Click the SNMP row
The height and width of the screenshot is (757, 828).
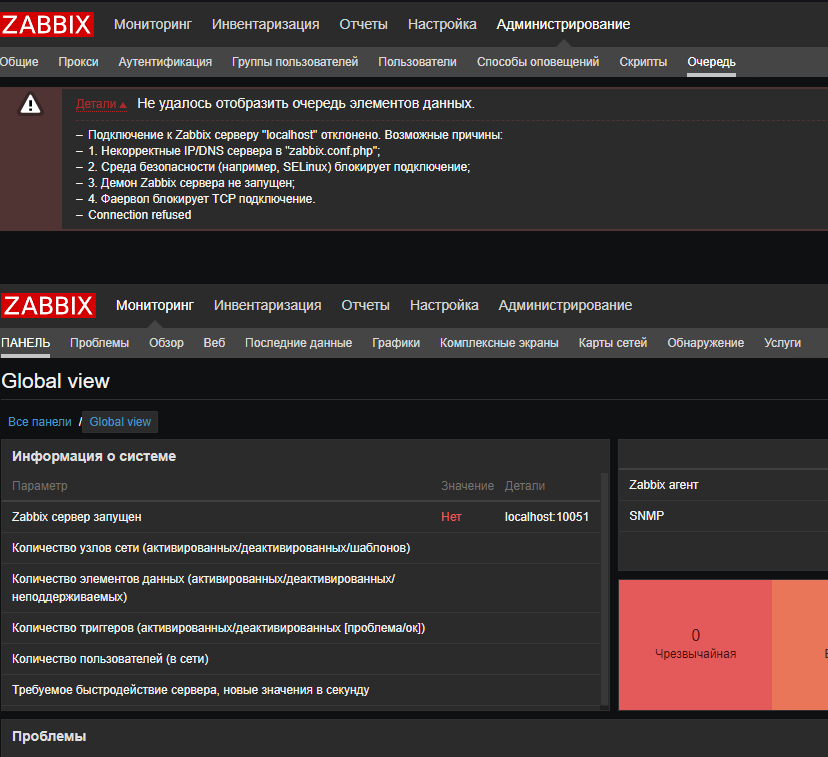pyautogui.click(x=723, y=516)
